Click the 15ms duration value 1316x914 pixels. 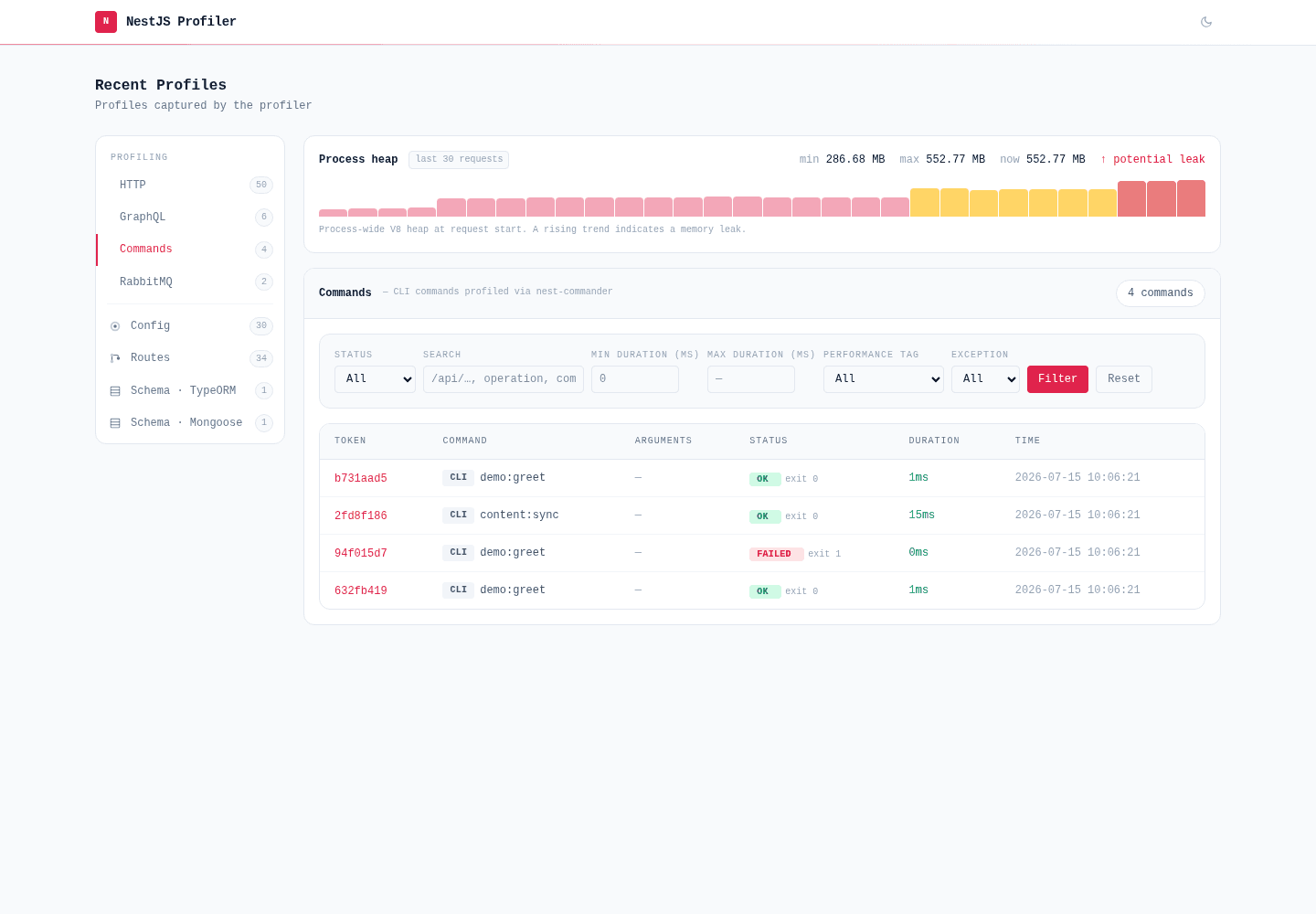tap(922, 515)
